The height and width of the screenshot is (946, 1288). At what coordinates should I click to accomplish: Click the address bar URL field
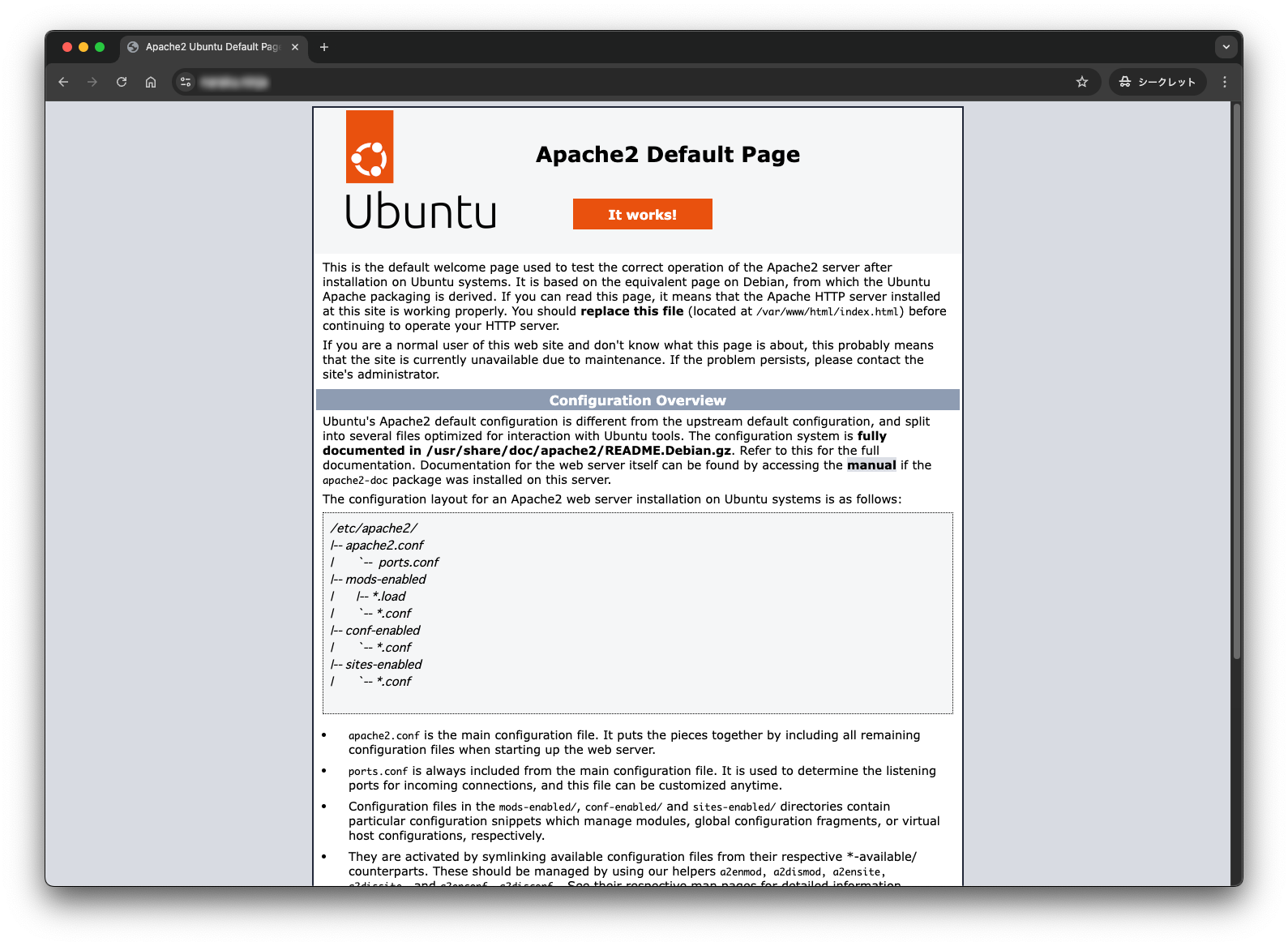click(x=567, y=82)
